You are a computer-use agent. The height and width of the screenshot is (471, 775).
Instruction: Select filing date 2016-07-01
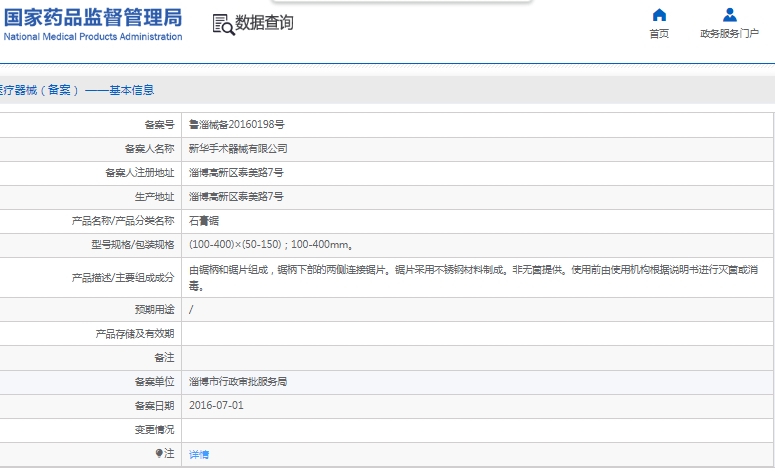[216, 405]
